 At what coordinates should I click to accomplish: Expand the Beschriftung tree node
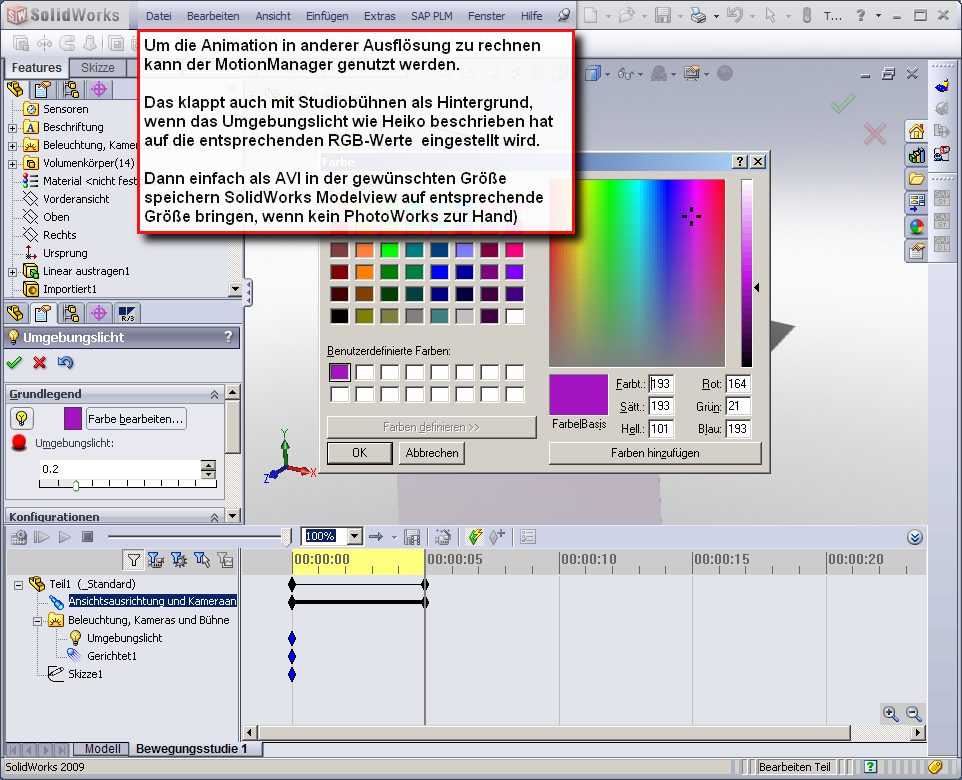click(12, 128)
